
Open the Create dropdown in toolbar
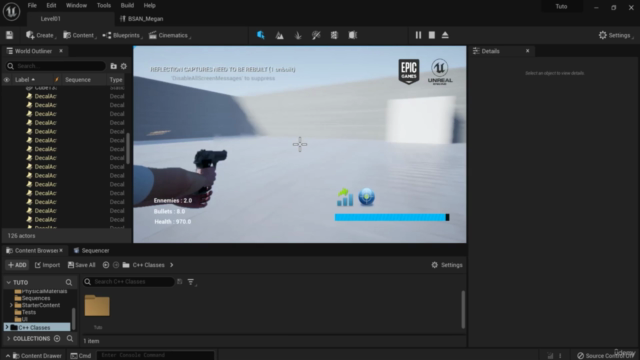(40, 36)
